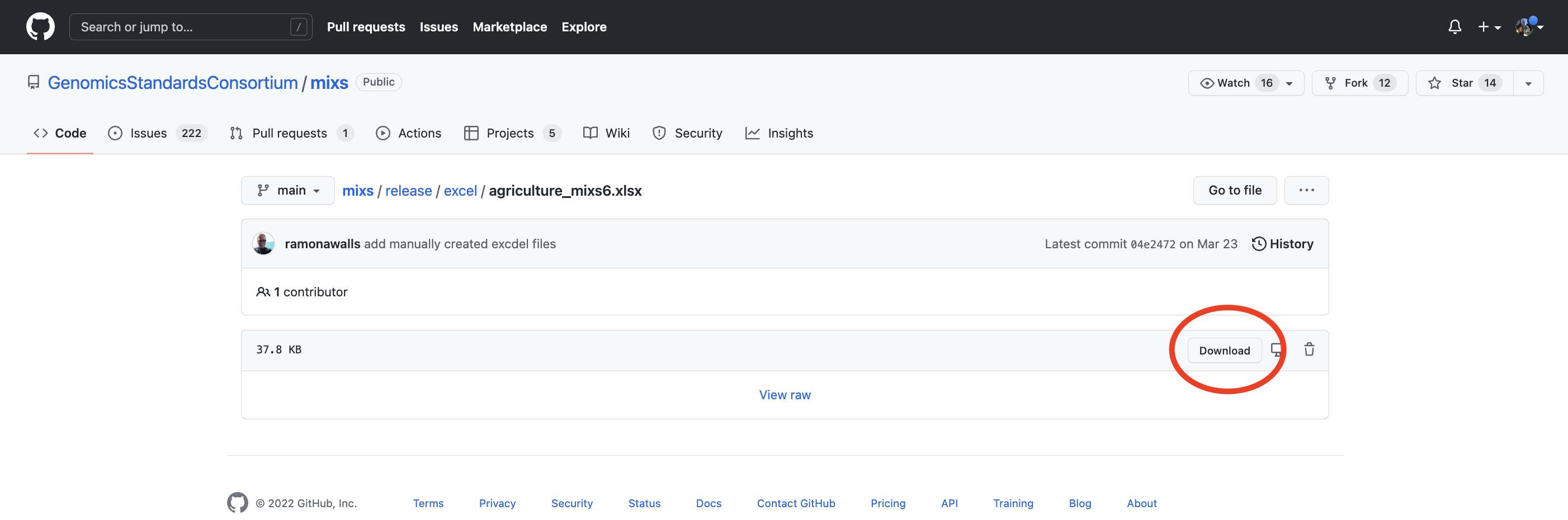Click the trash delete file icon

pyautogui.click(x=1309, y=349)
